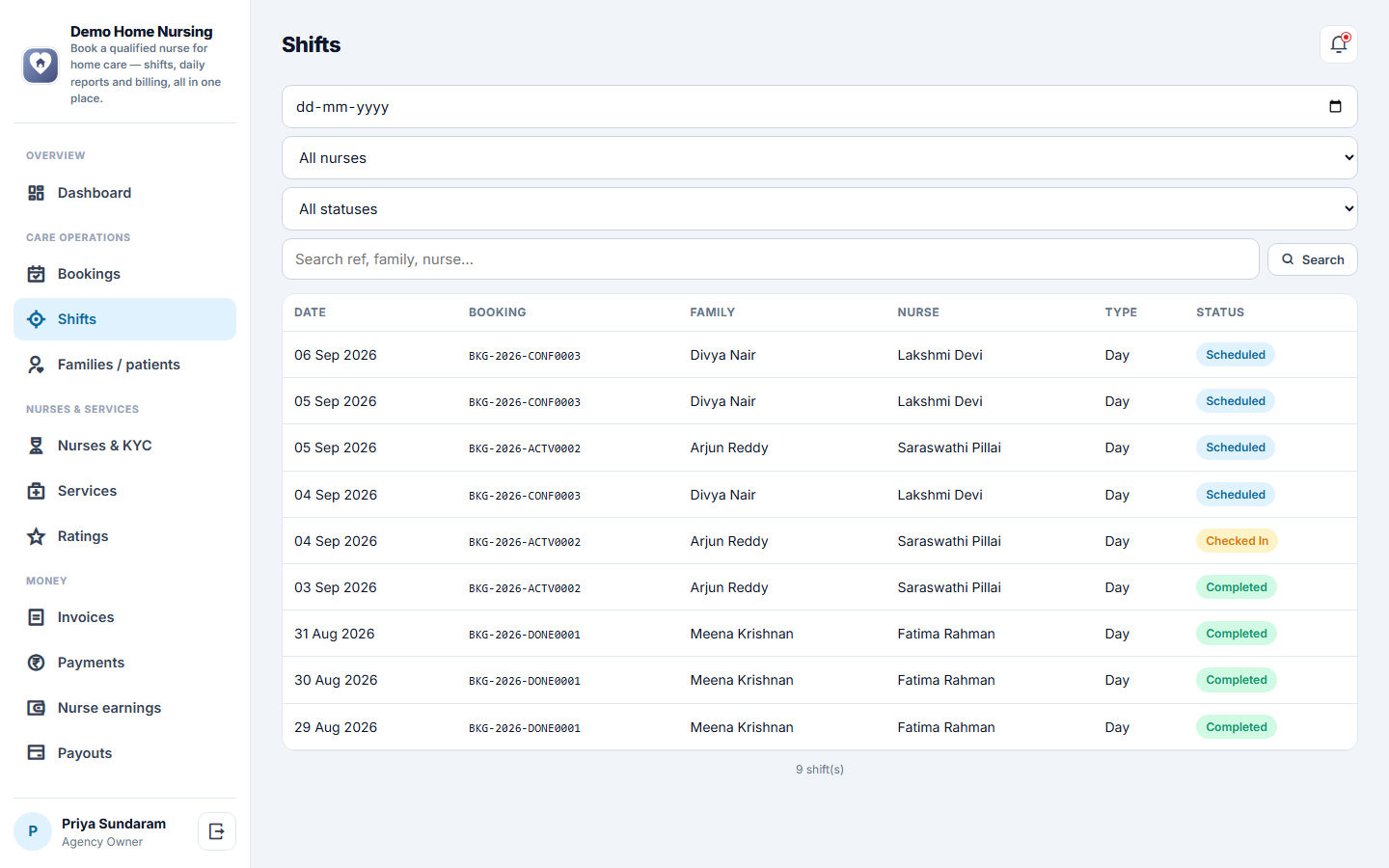Click BKG-2026-DONE0001 in the 30 Aug row
The image size is (1389, 868).
(525, 681)
